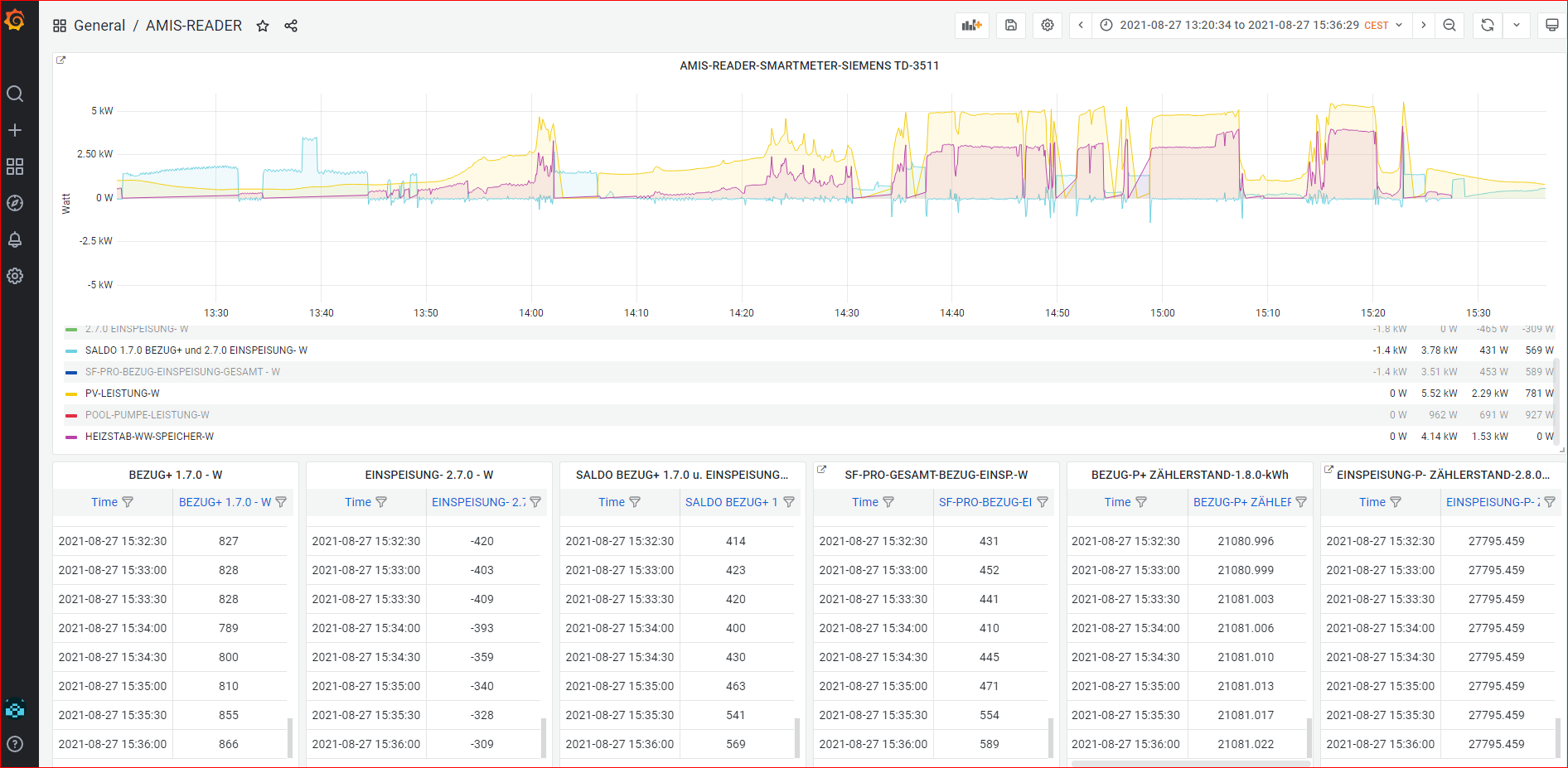This screenshot has width=1568, height=768.
Task: Open the EINSPEISUNG- 2.7.0 - W panel menu
Action: [x=428, y=475]
